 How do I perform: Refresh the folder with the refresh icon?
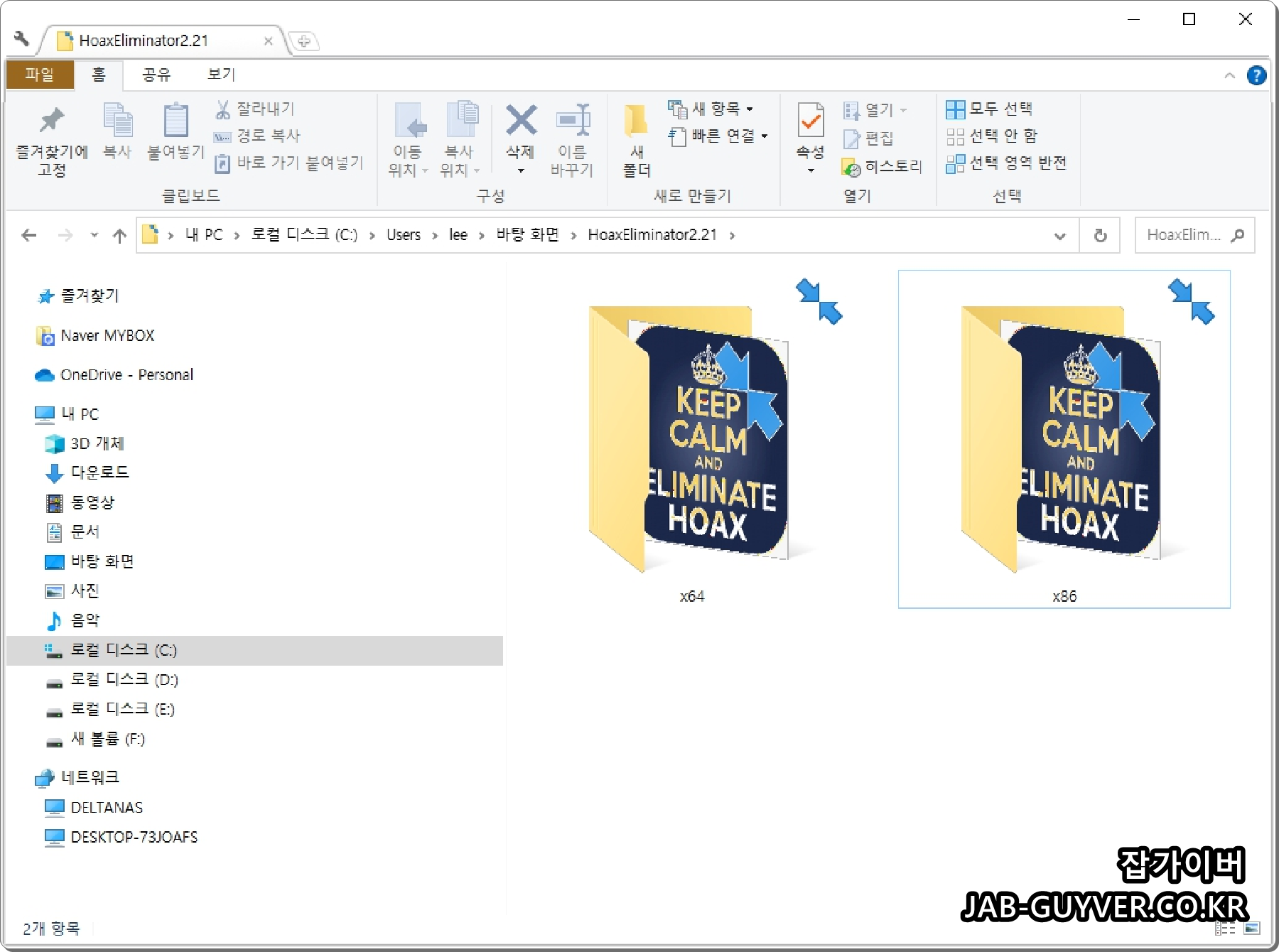1100,234
